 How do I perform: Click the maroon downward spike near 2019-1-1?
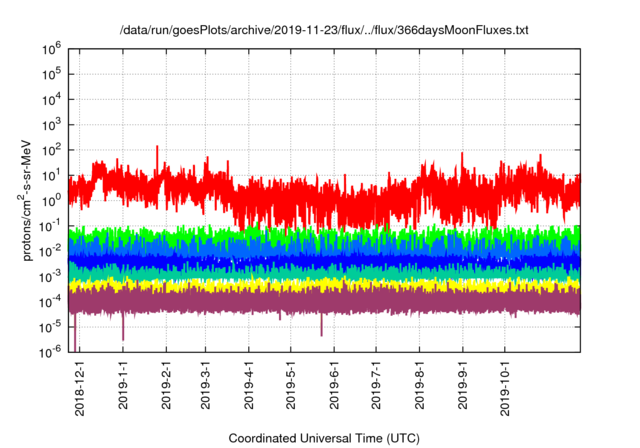pos(123,328)
